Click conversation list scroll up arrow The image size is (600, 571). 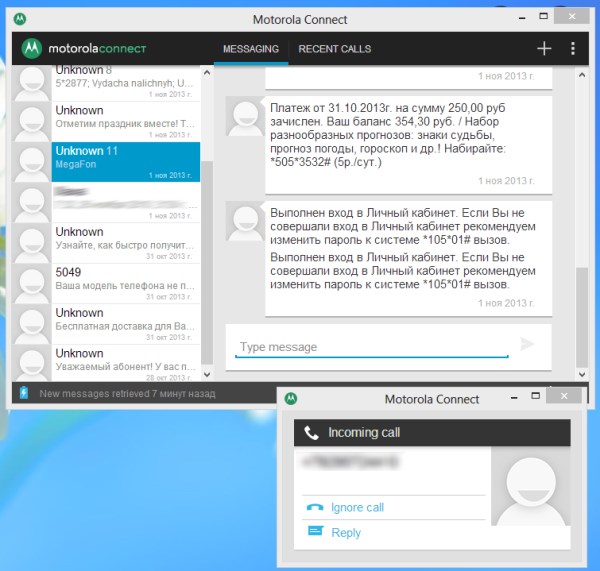tap(207, 72)
